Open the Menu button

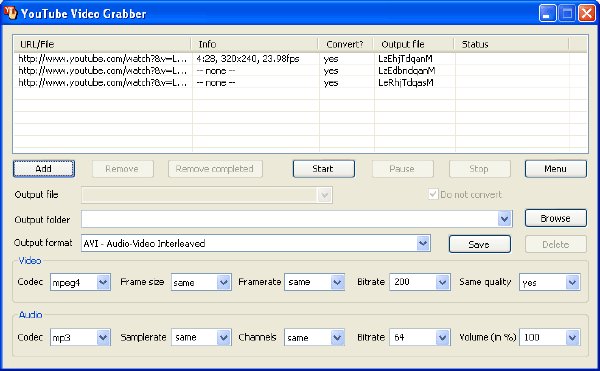pos(556,169)
